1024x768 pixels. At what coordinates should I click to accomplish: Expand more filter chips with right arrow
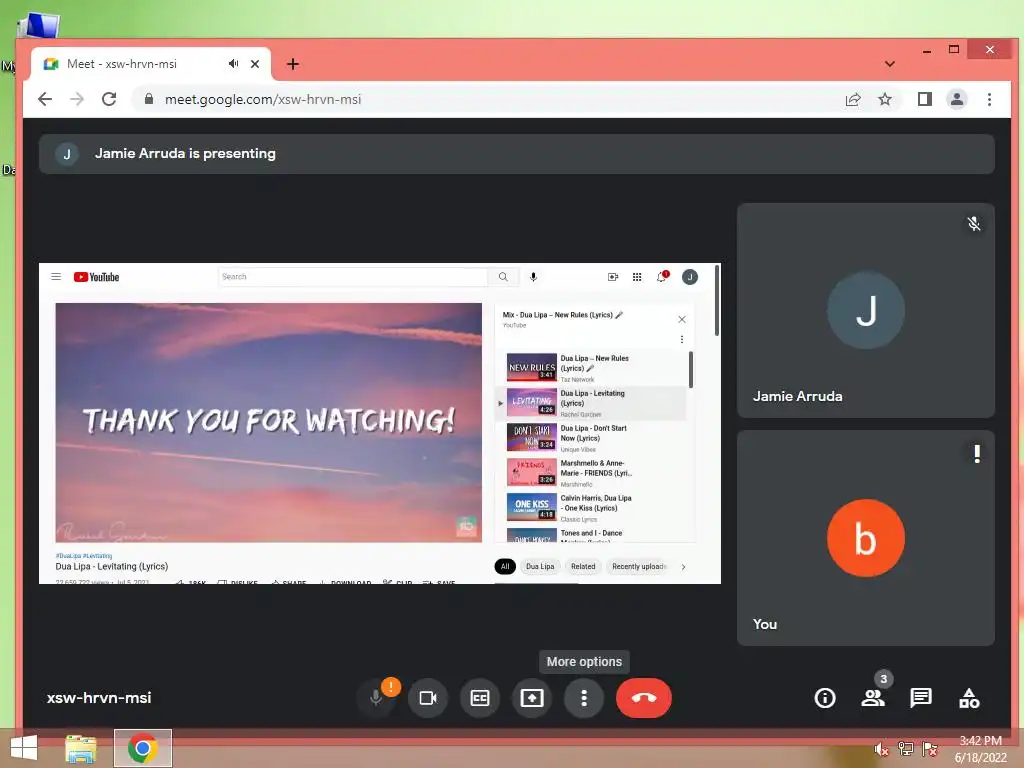683,566
